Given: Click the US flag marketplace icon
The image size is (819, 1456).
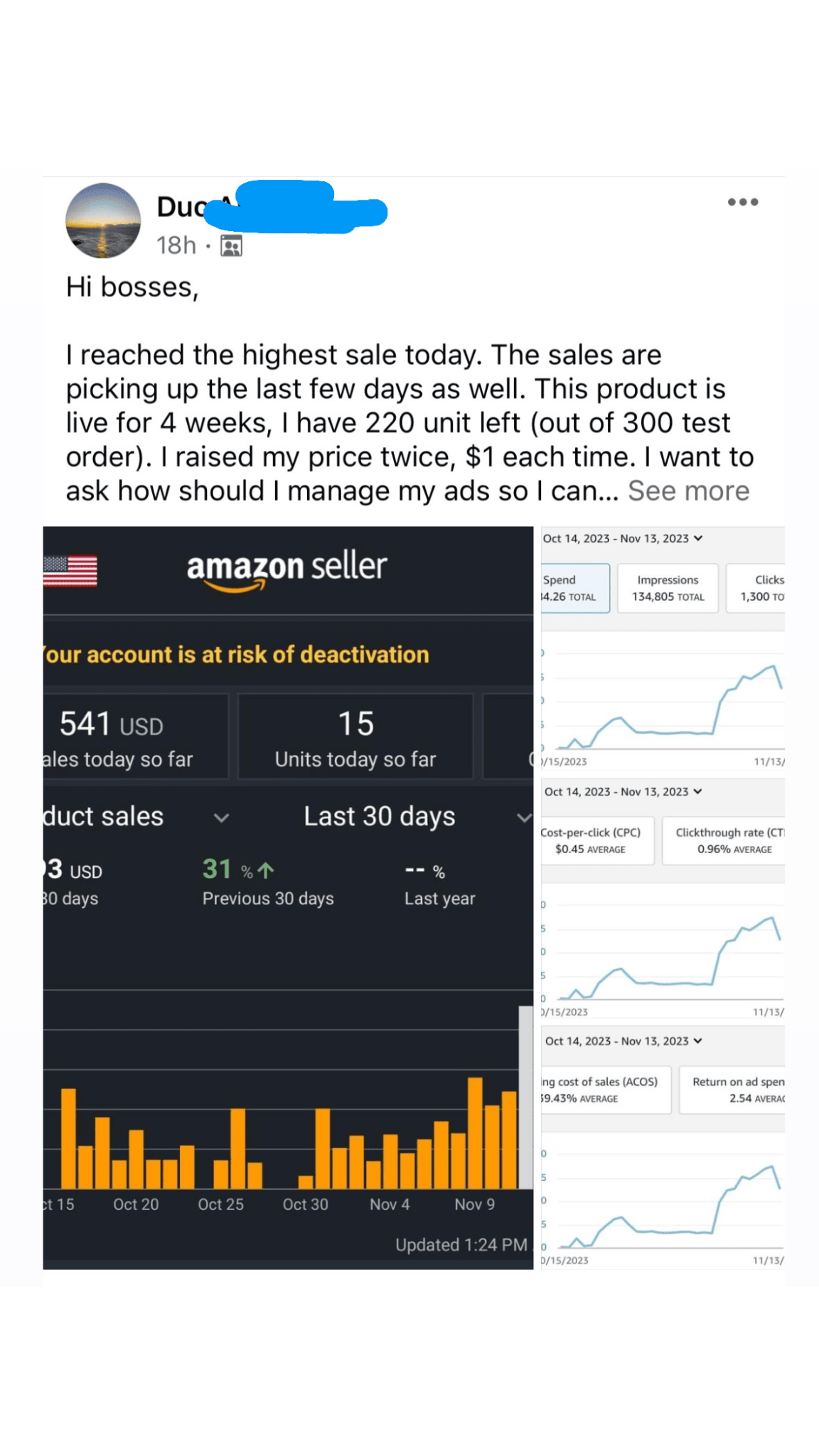Looking at the screenshot, I should 70,571.
